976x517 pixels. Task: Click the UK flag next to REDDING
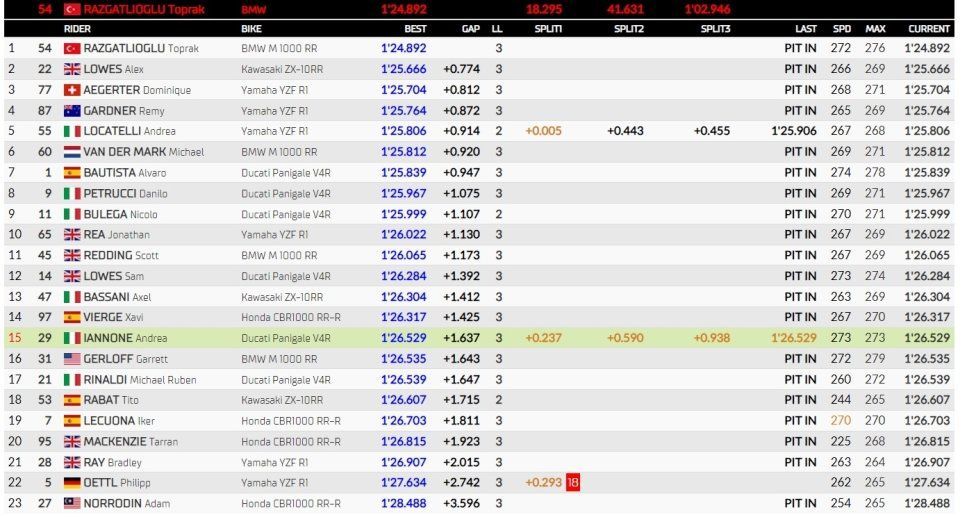tap(72, 255)
